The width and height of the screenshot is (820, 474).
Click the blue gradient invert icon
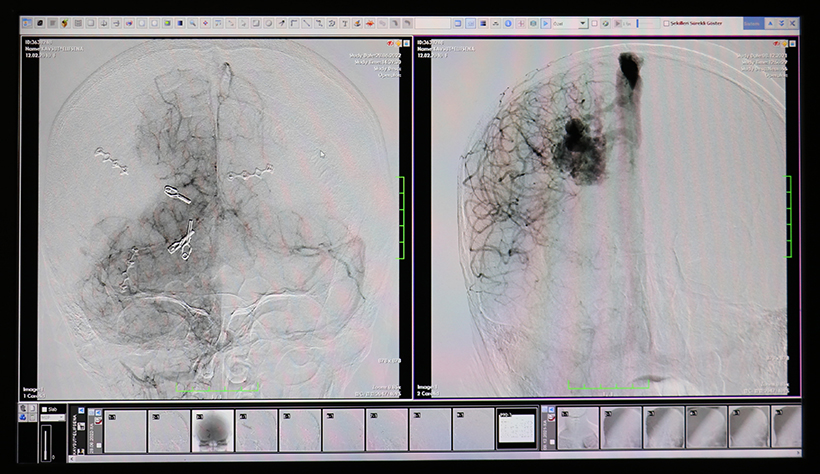tap(180, 24)
